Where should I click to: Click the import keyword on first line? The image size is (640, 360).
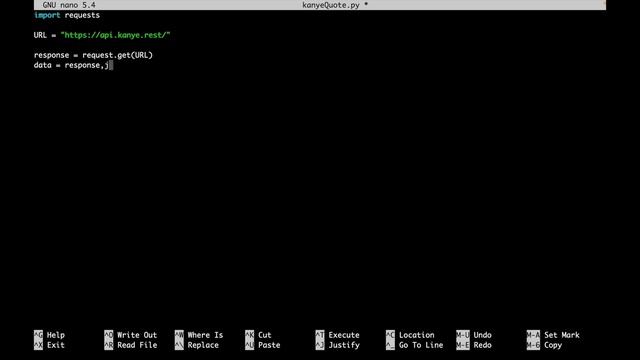[47, 15]
